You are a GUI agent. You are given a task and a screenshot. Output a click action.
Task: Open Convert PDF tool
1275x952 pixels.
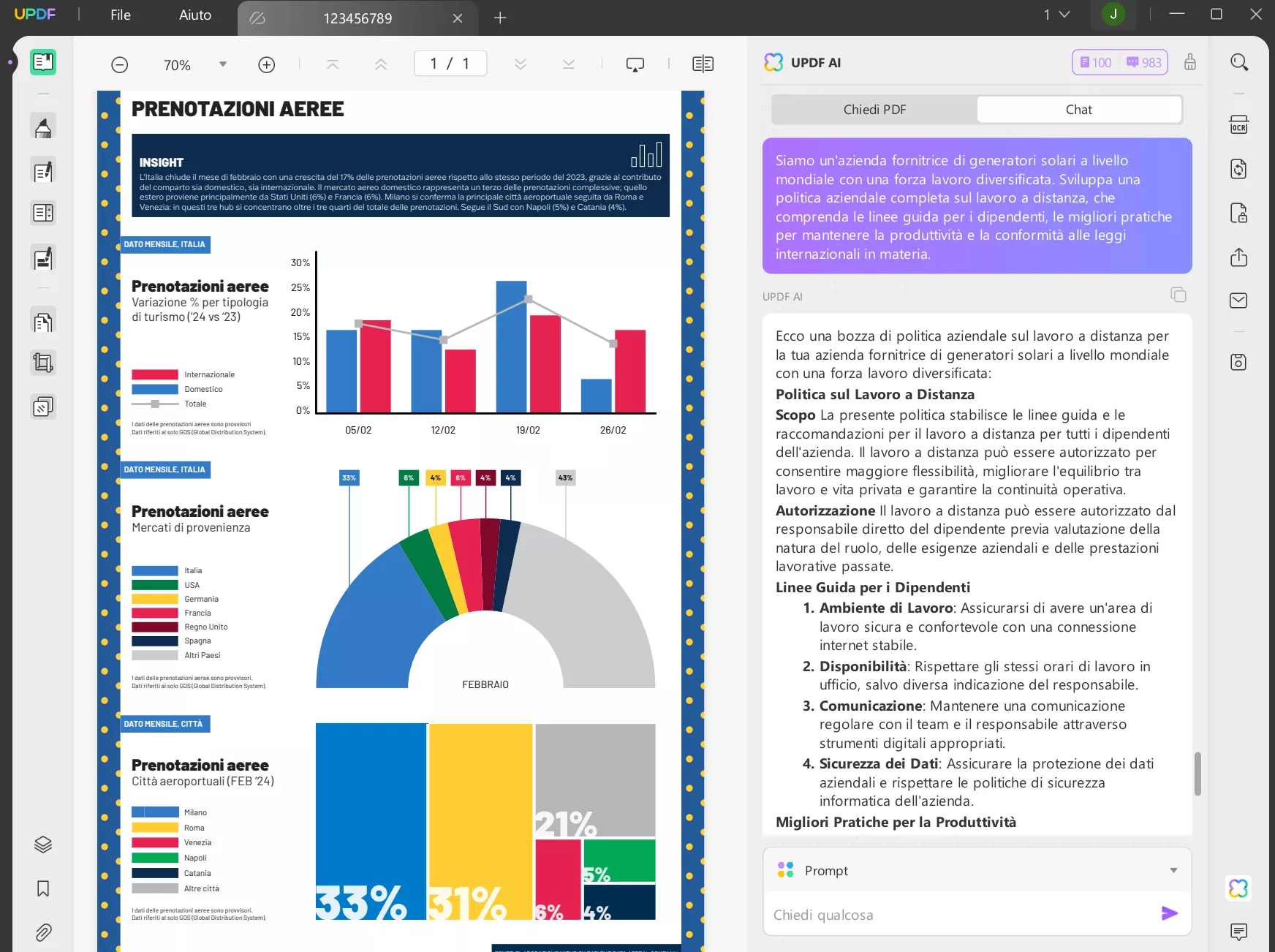(1239, 169)
